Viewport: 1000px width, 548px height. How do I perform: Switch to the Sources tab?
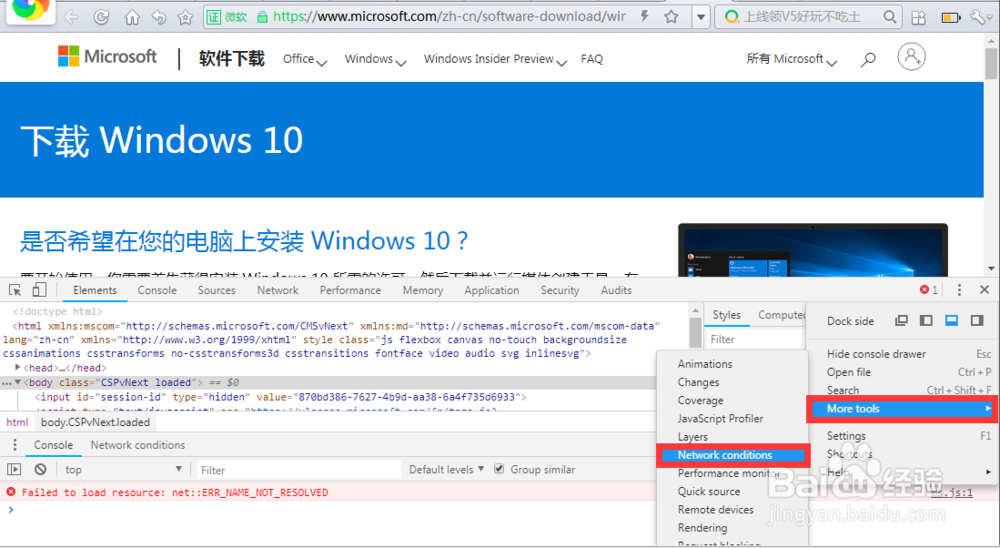[216, 290]
